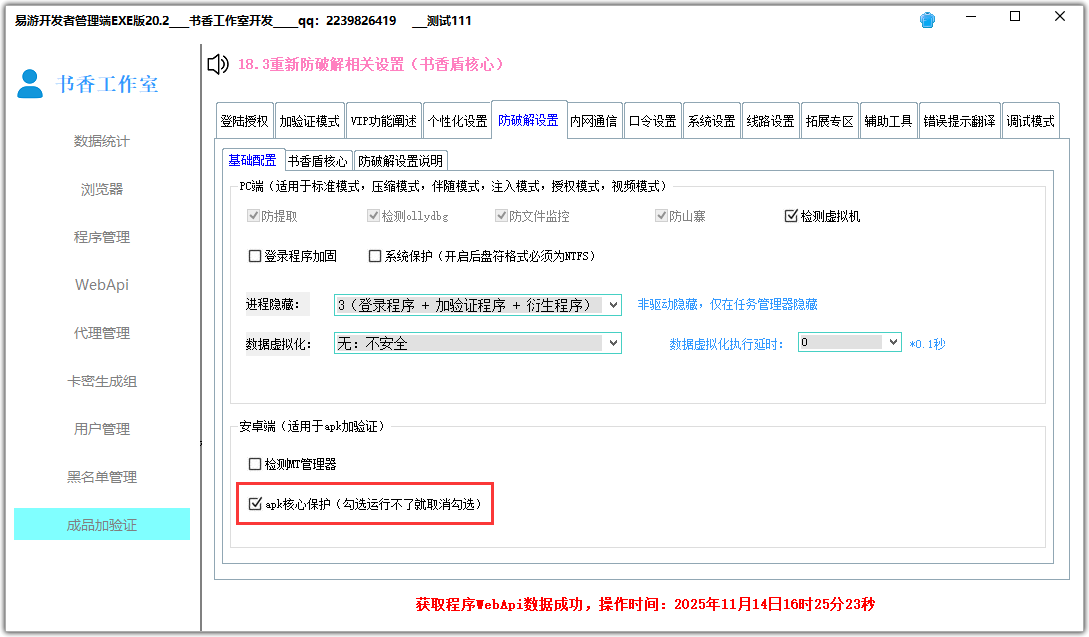The width and height of the screenshot is (1089, 637).
Task: Enable 检测MT管理器 detection
Action: point(256,463)
